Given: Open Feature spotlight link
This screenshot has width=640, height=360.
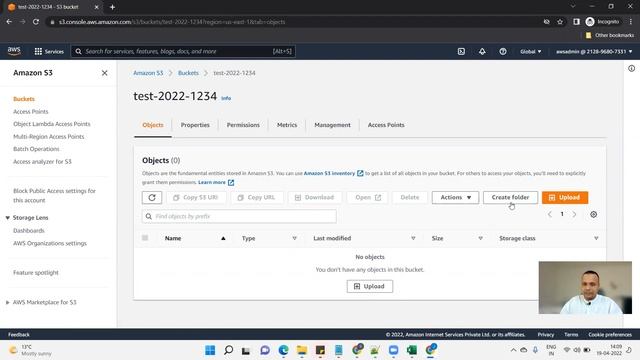Looking at the screenshot, I should pos(36,273).
